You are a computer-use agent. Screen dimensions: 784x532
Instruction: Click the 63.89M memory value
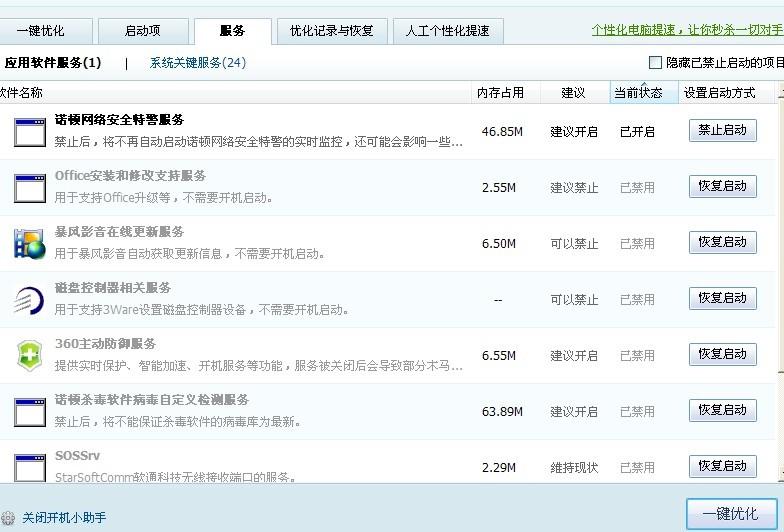click(502, 412)
